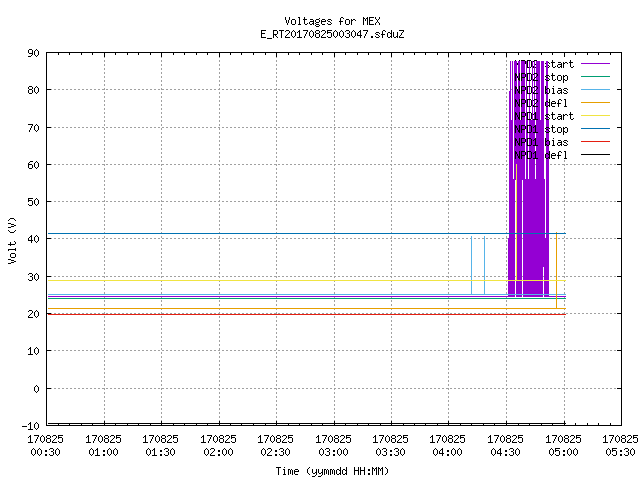This screenshot has height=480, width=640.
Task: Click the x-axis label 170825 04:00
Action: pos(448,446)
